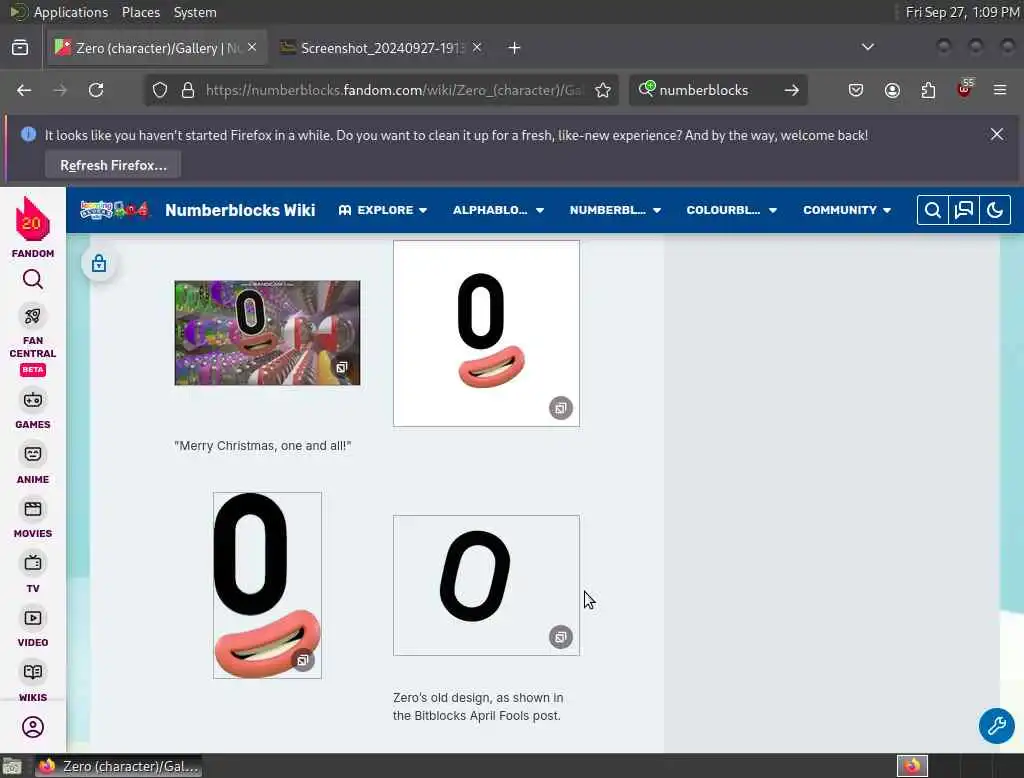This screenshot has height=778, width=1024.
Task: Open Games section in Fandom sidebar
Action: click(33, 410)
